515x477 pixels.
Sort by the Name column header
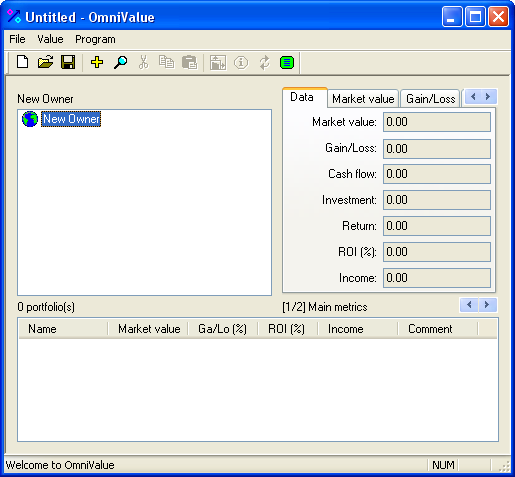pos(64,329)
